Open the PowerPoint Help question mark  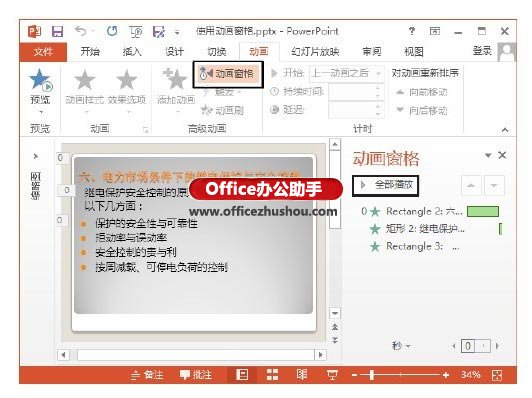point(412,31)
